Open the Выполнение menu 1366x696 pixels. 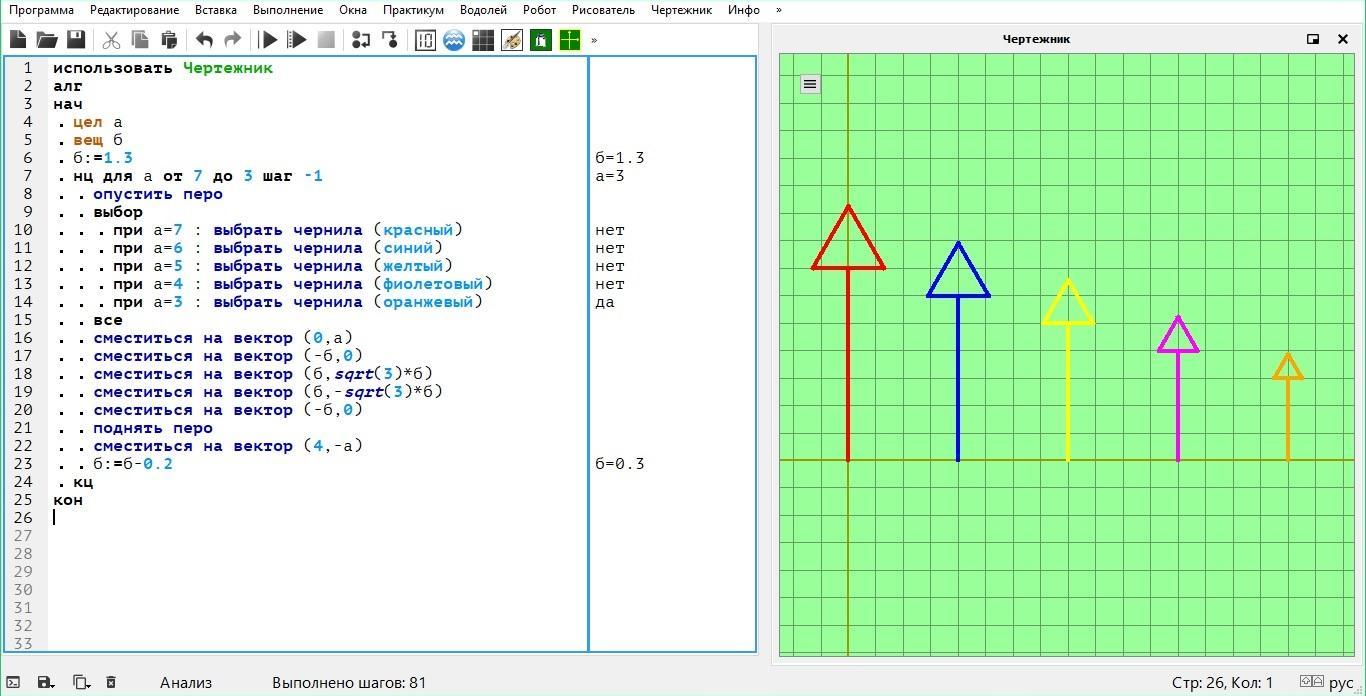pos(288,10)
